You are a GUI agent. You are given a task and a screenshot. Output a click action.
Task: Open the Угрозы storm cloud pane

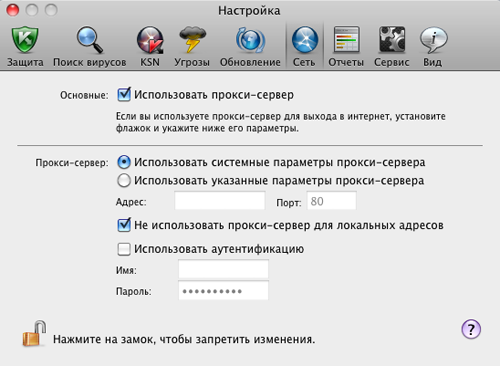click(x=192, y=47)
